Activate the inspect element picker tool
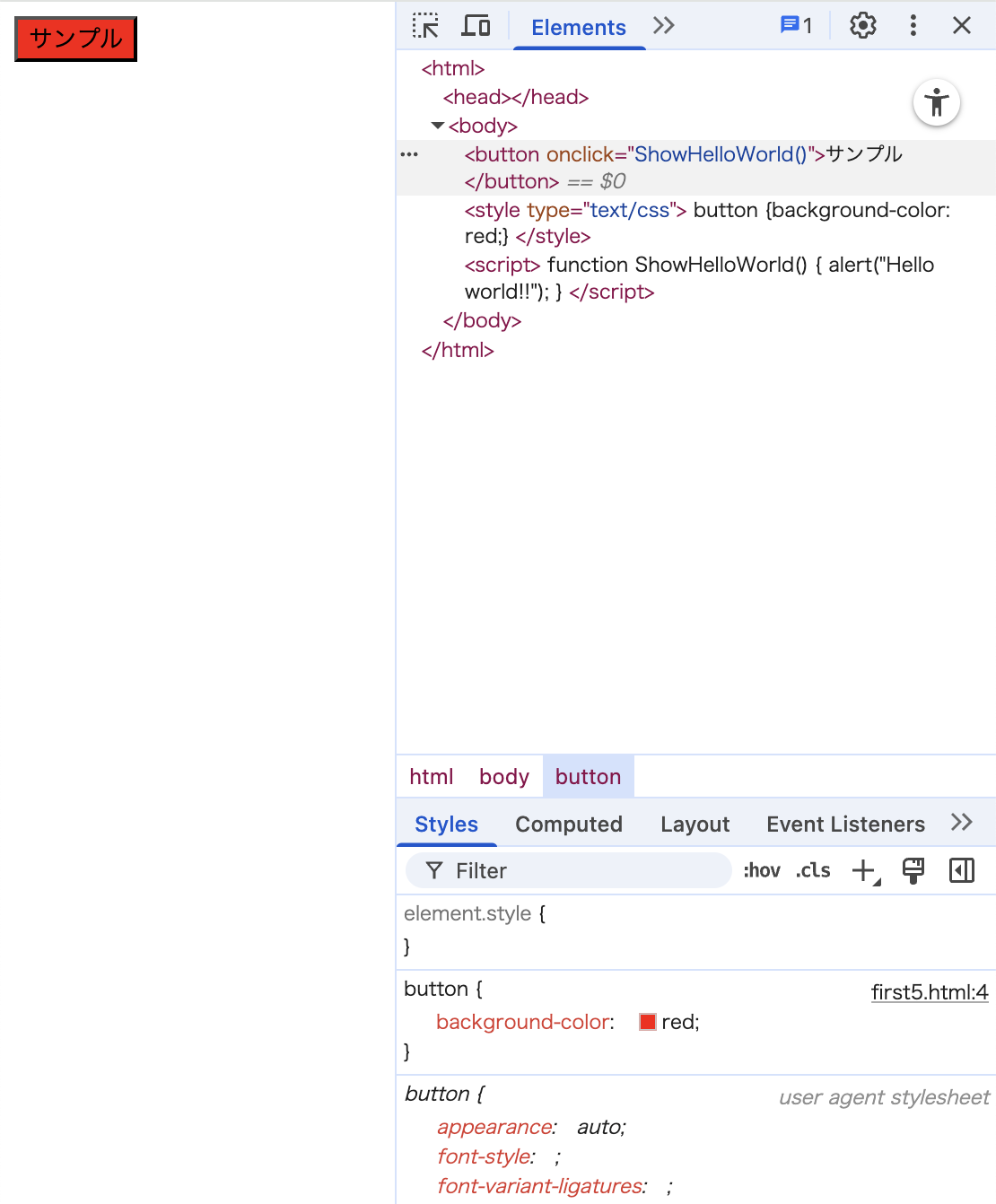This screenshot has height=1204, width=996. [x=425, y=26]
